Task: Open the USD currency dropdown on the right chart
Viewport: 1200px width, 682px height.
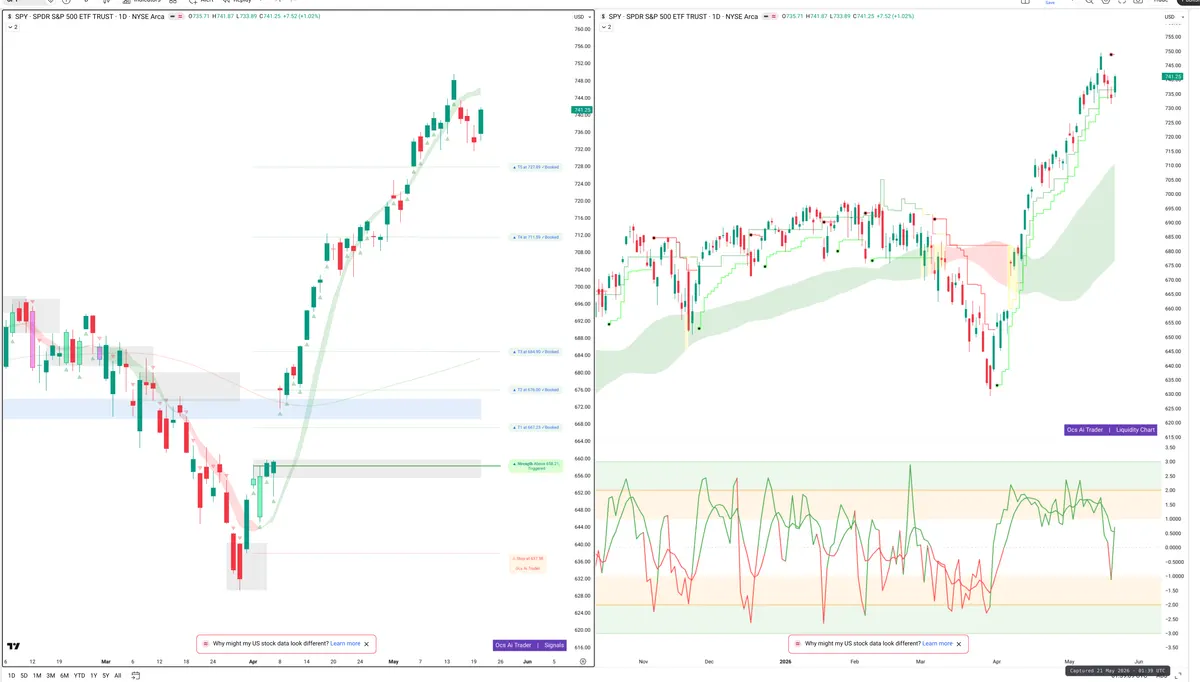Action: pos(1172,17)
